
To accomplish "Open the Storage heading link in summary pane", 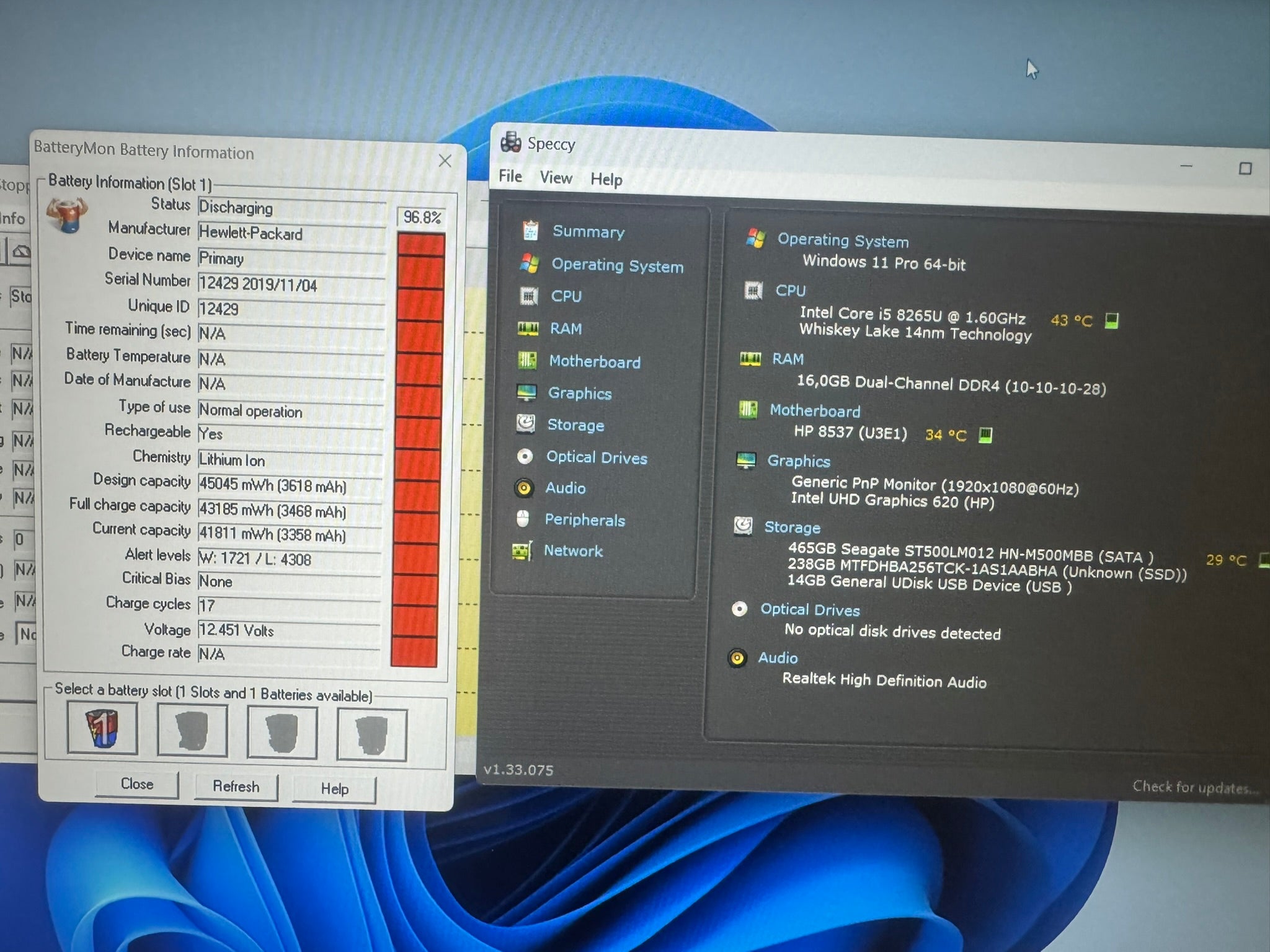I will (x=792, y=527).
